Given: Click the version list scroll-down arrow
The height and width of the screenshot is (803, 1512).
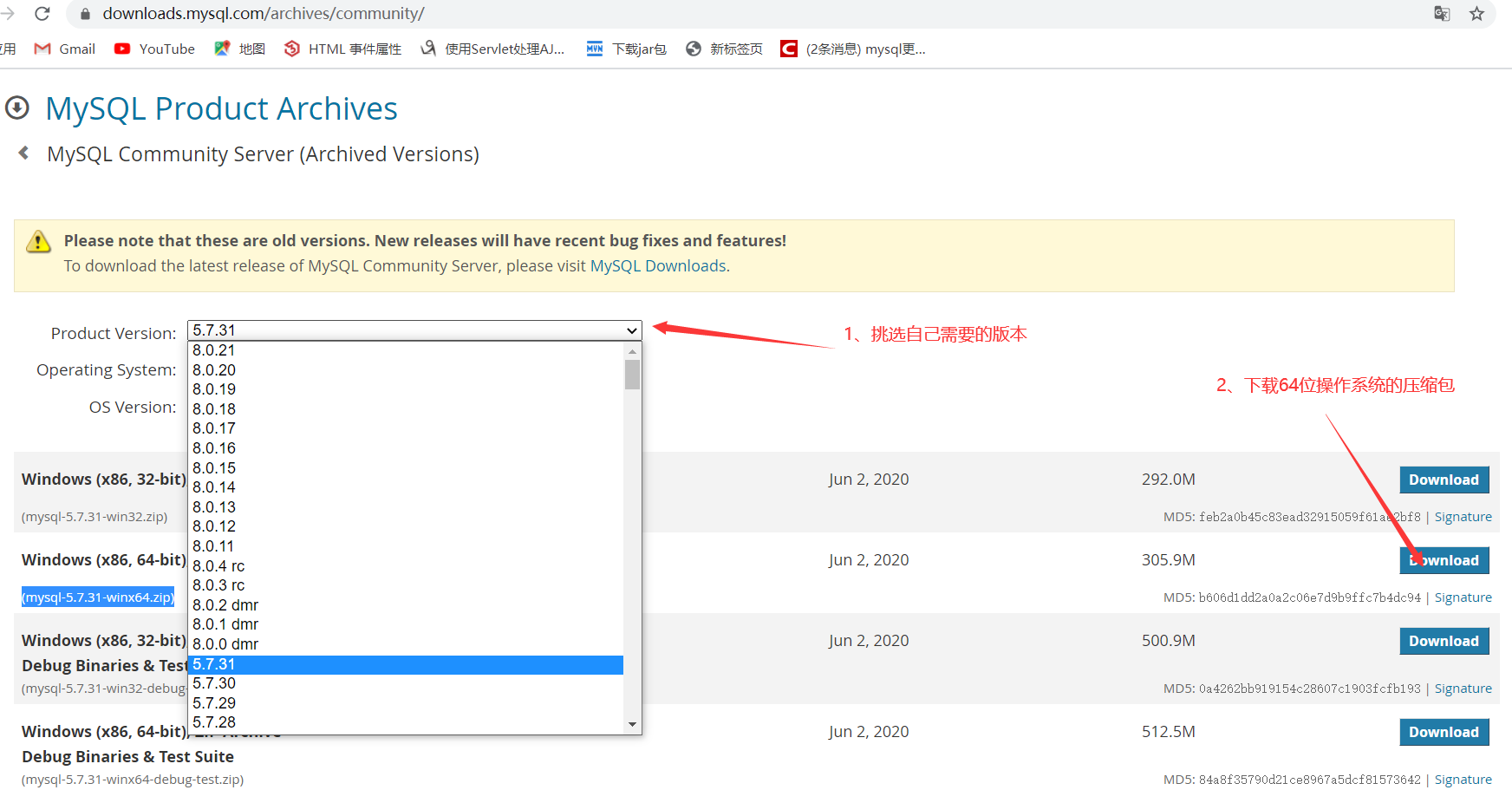Looking at the screenshot, I should 632,724.
